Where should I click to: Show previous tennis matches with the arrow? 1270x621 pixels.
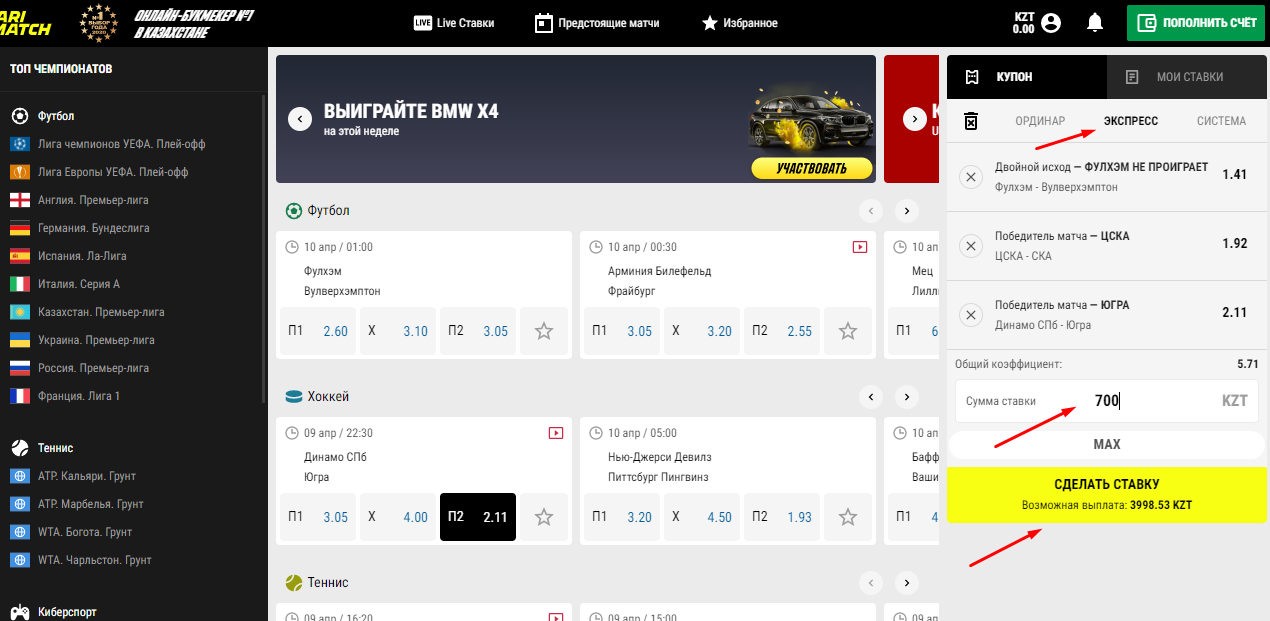point(871,582)
